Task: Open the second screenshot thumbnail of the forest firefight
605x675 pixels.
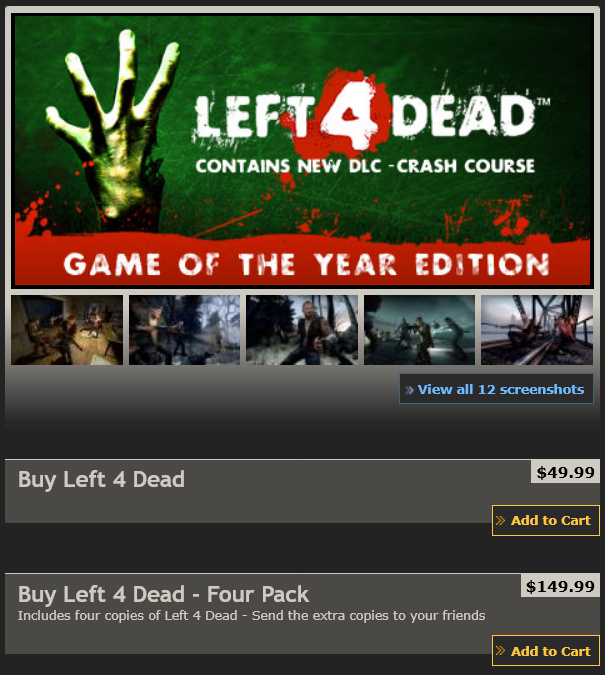Action: (x=184, y=330)
